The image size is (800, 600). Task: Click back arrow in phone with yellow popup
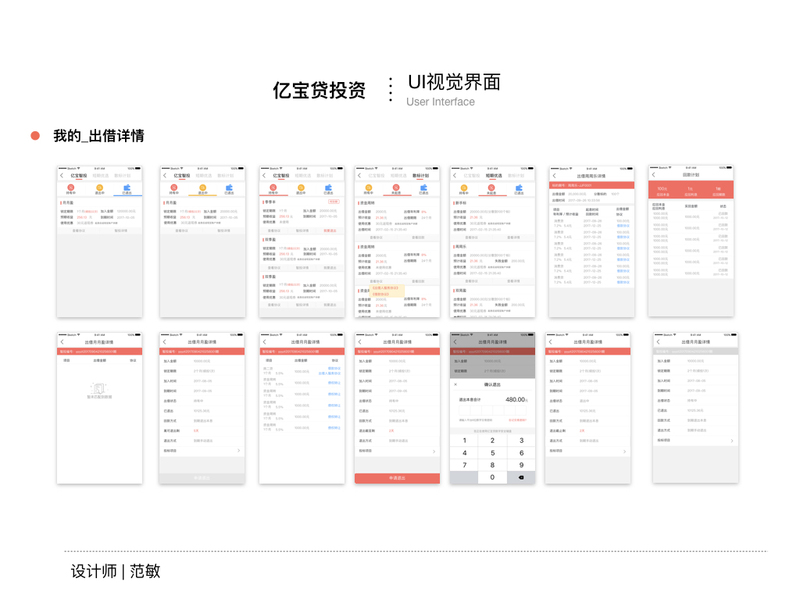tap(360, 176)
